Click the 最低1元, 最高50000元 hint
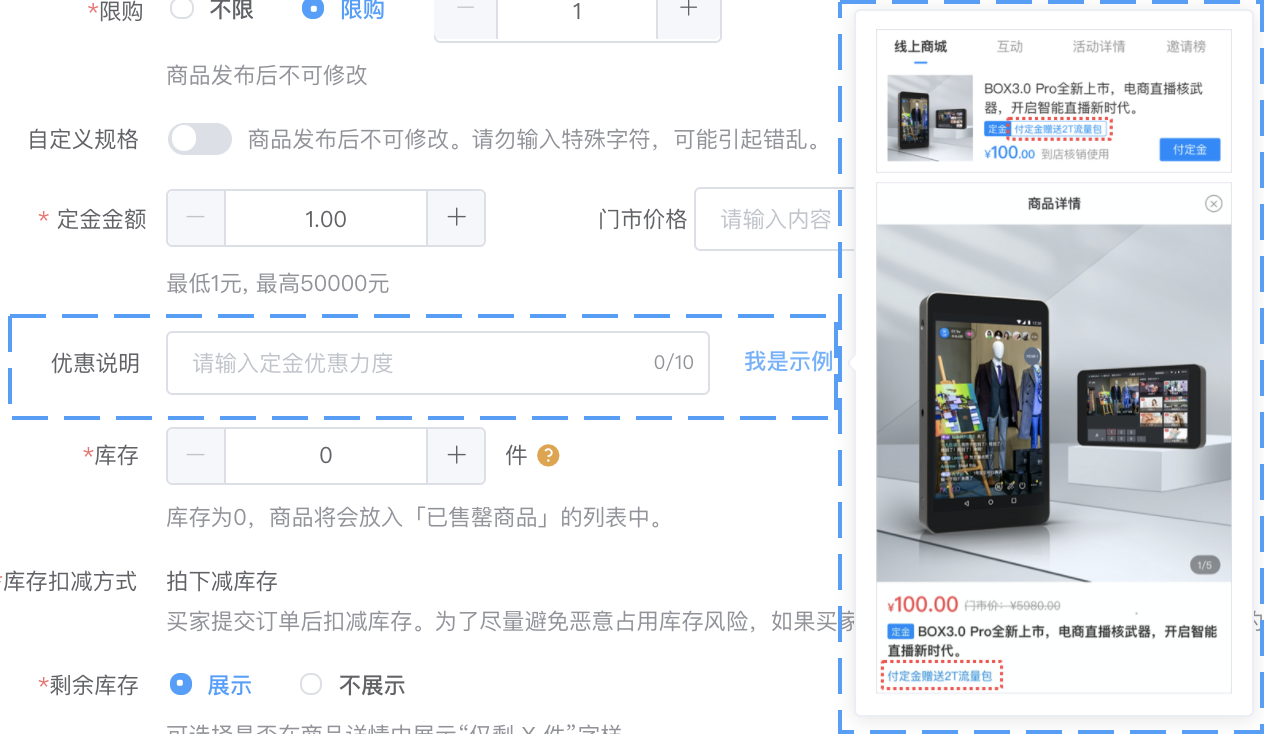The width and height of the screenshot is (1264, 734). [278, 284]
